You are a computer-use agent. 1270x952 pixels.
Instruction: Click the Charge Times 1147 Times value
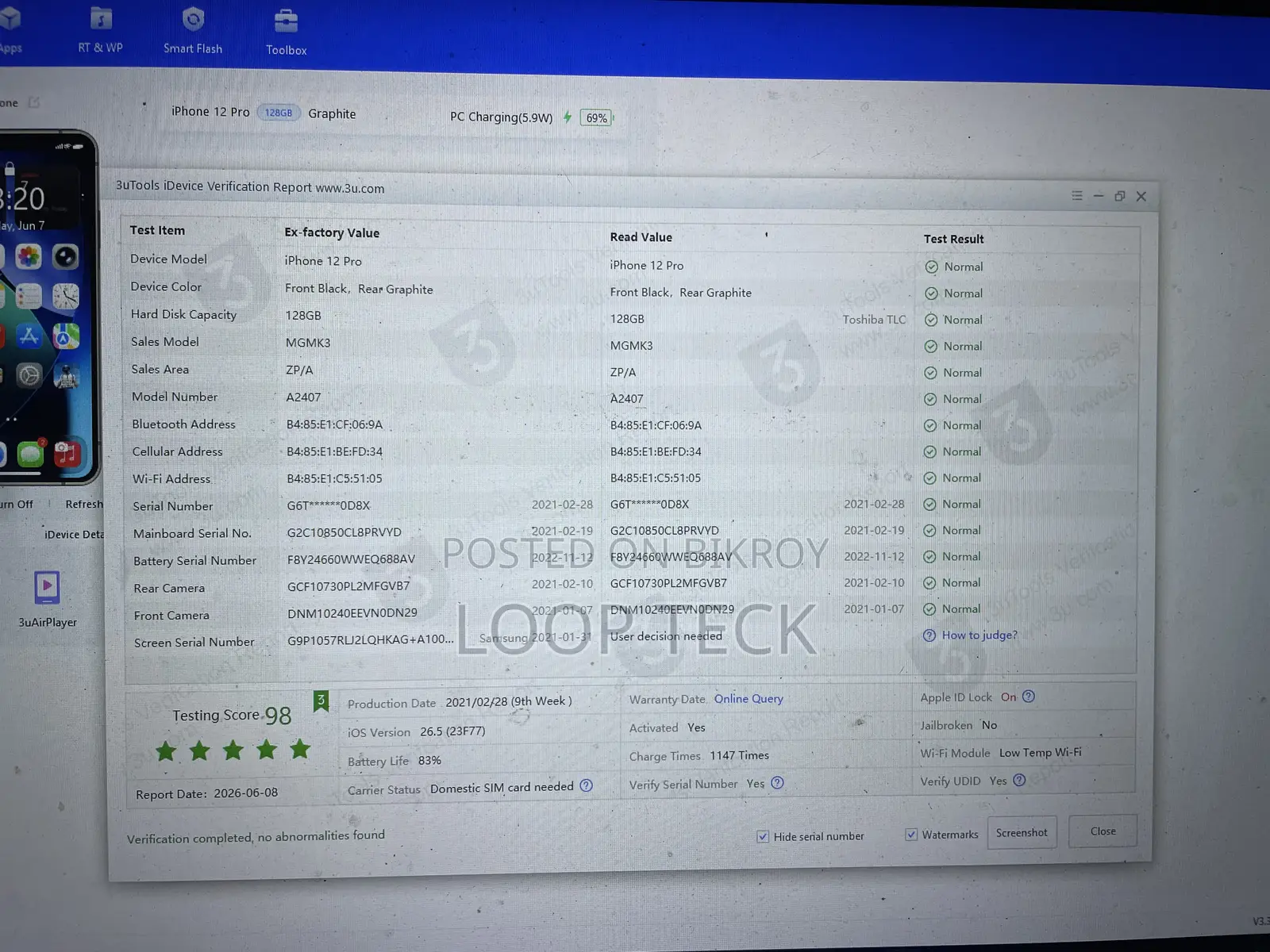[739, 756]
